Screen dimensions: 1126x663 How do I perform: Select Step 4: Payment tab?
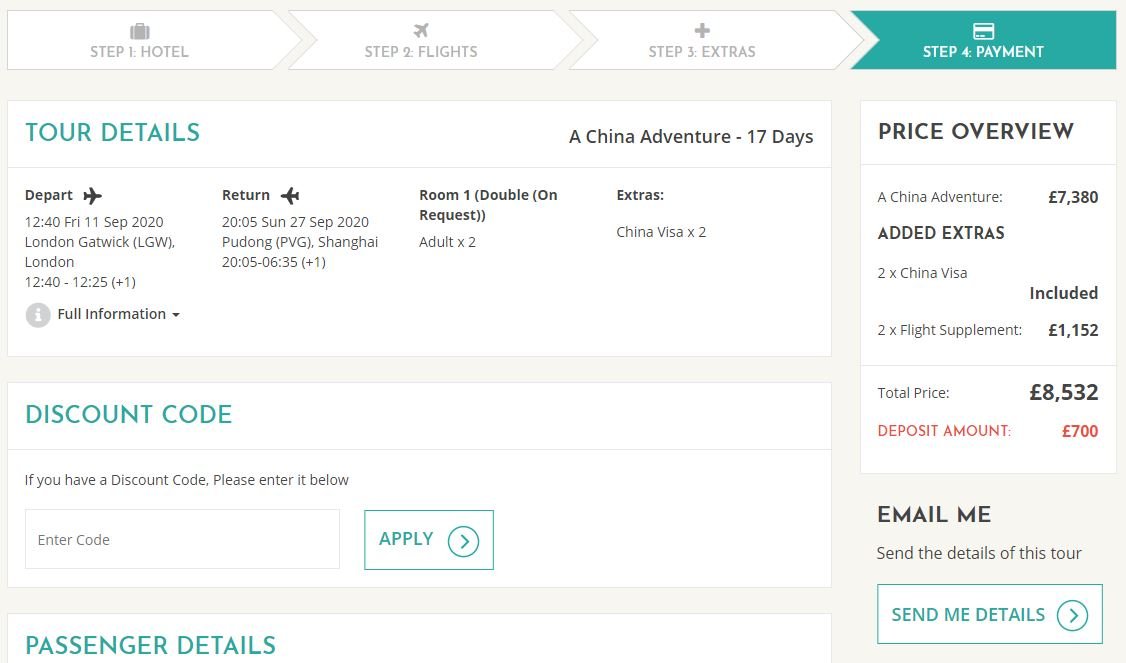(x=983, y=40)
